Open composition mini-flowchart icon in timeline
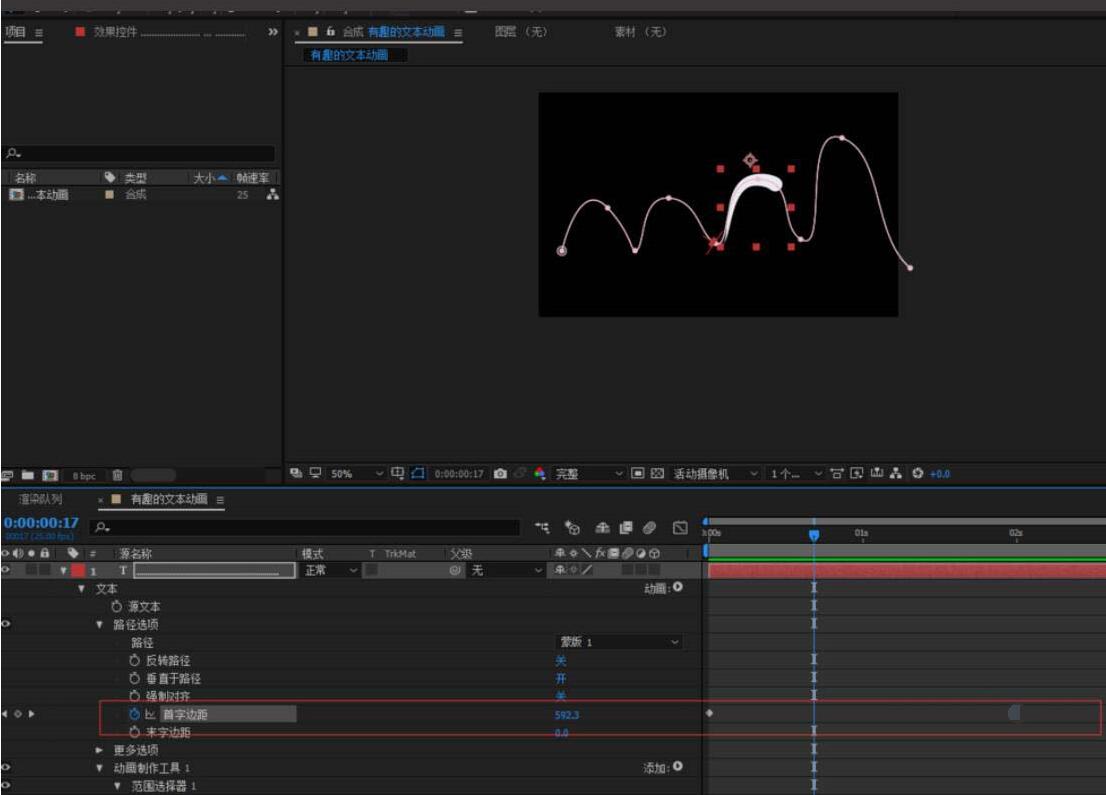 click(542, 527)
